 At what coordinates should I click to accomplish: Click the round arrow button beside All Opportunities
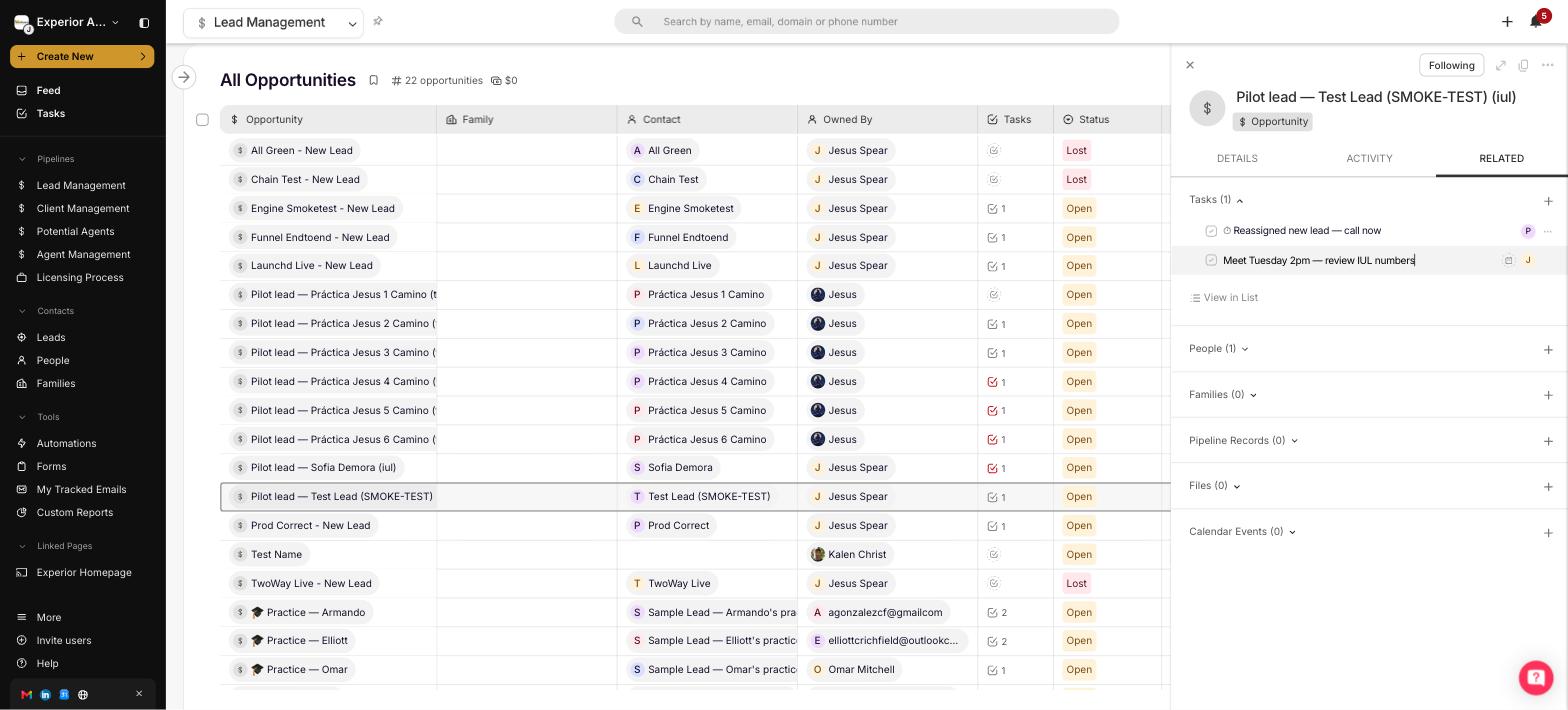pos(184,77)
